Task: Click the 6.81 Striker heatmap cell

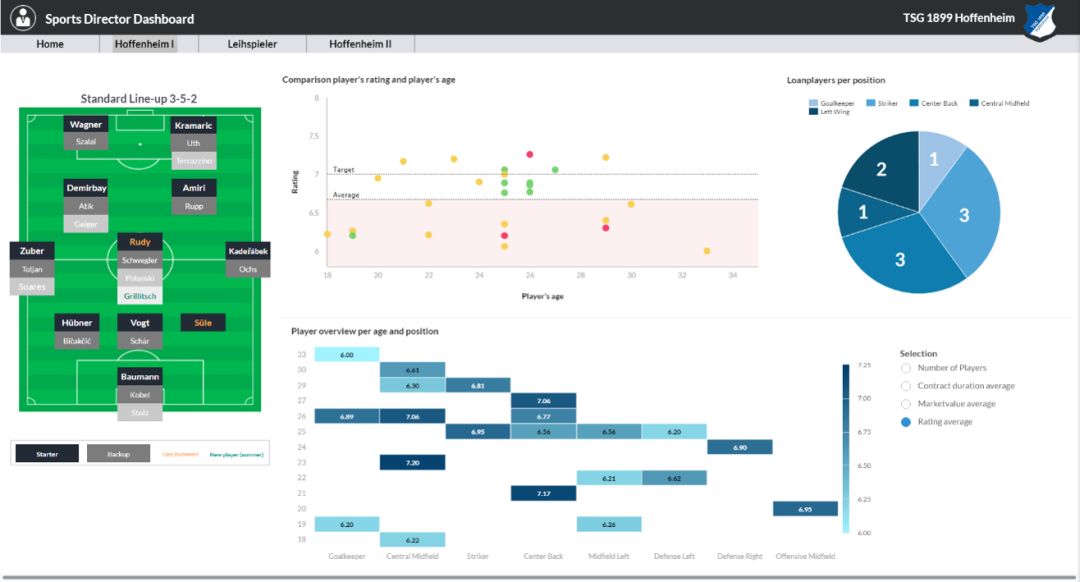Action: click(x=477, y=386)
